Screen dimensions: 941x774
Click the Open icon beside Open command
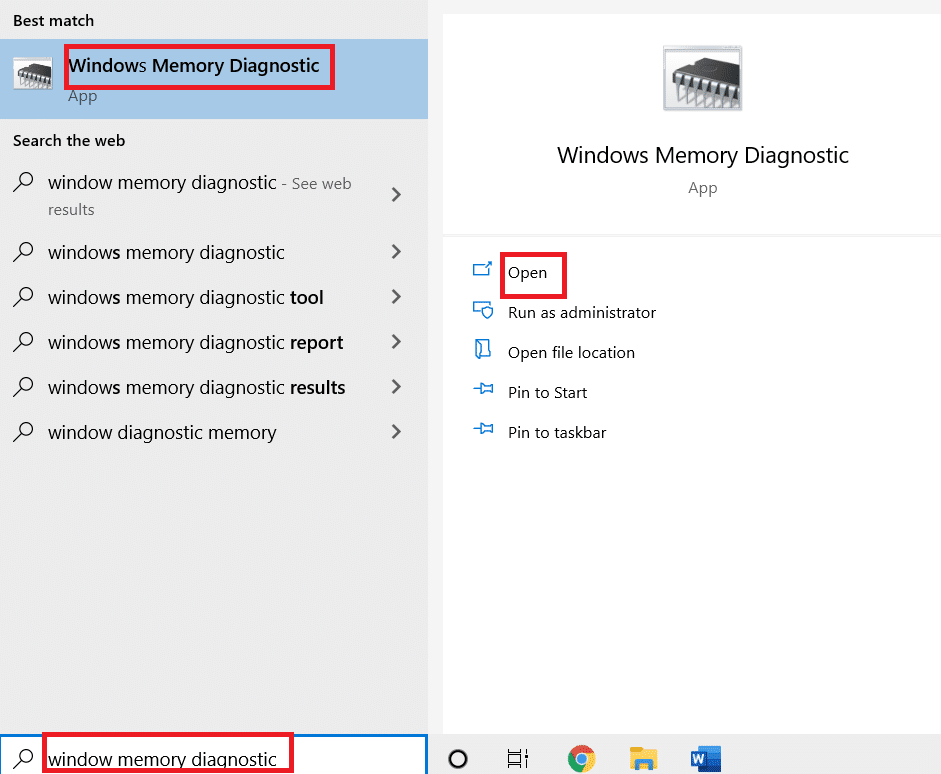point(483,270)
